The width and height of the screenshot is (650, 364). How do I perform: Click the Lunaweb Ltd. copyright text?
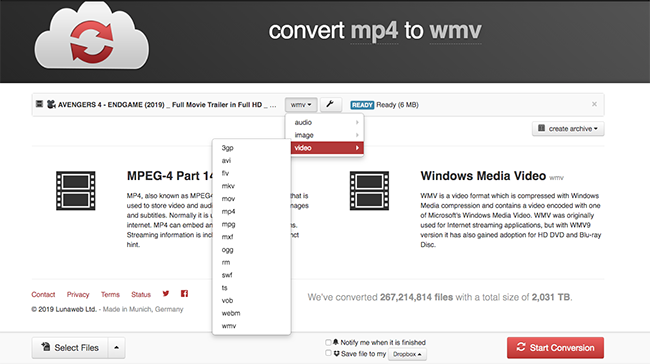(x=64, y=309)
